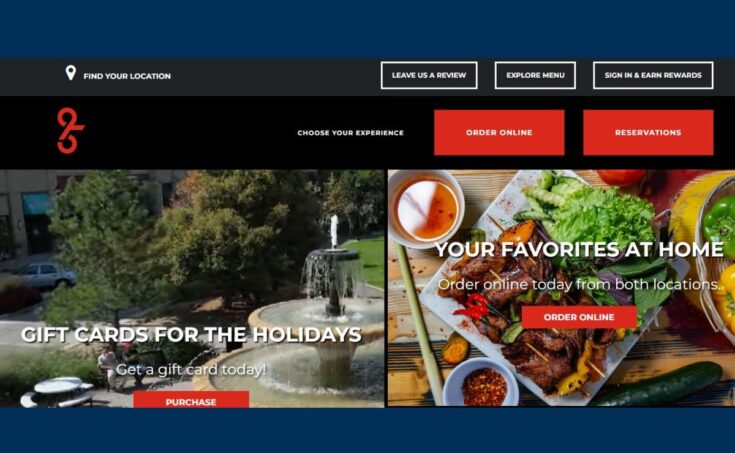Click Purchase under gift cards banner
The height and width of the screenshot is (453, 735).
191,400
